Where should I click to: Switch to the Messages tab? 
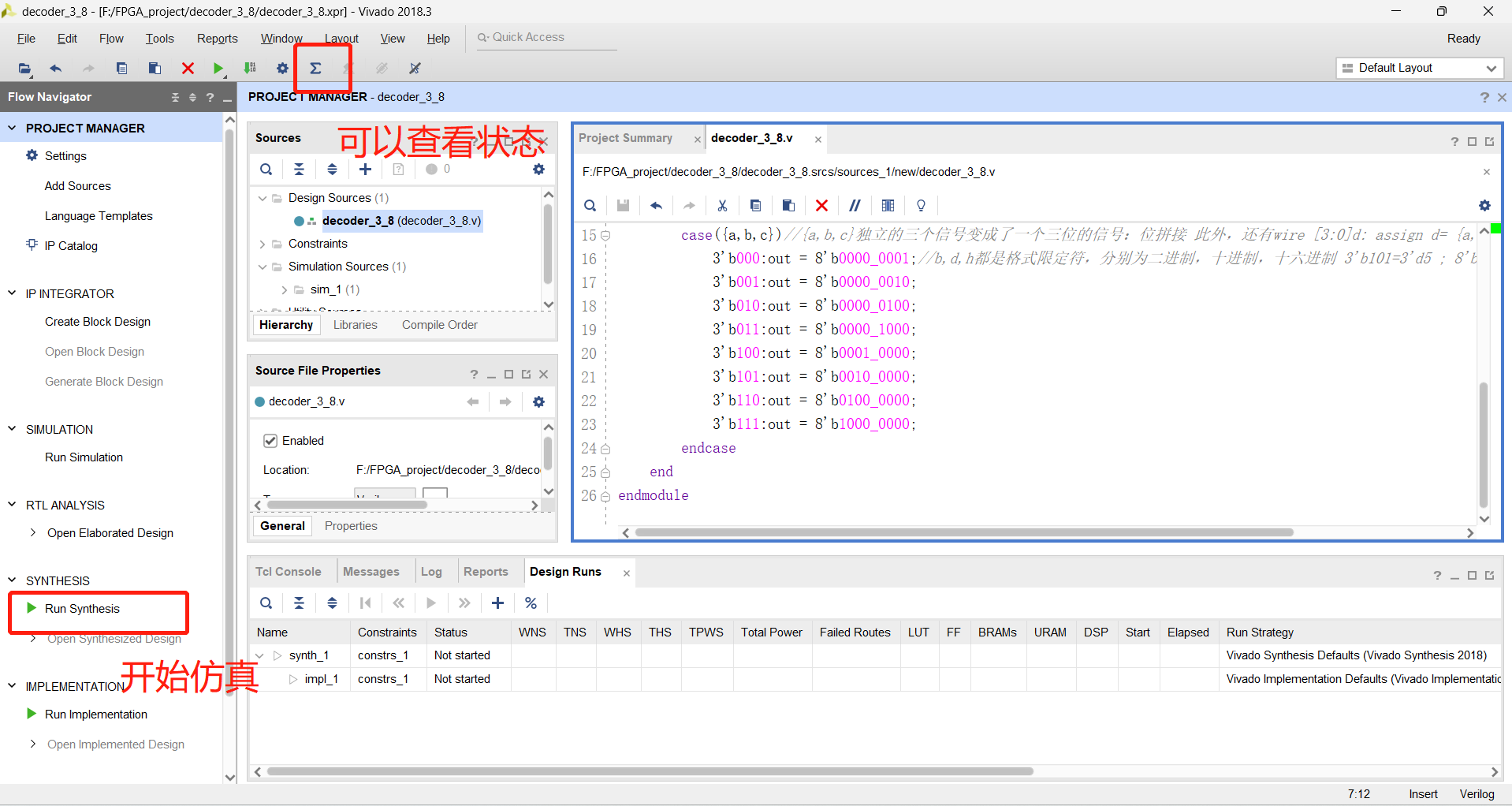371,572
